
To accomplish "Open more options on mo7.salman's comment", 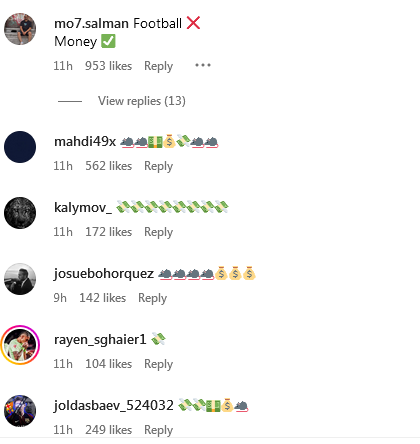I will coord(203,65).
